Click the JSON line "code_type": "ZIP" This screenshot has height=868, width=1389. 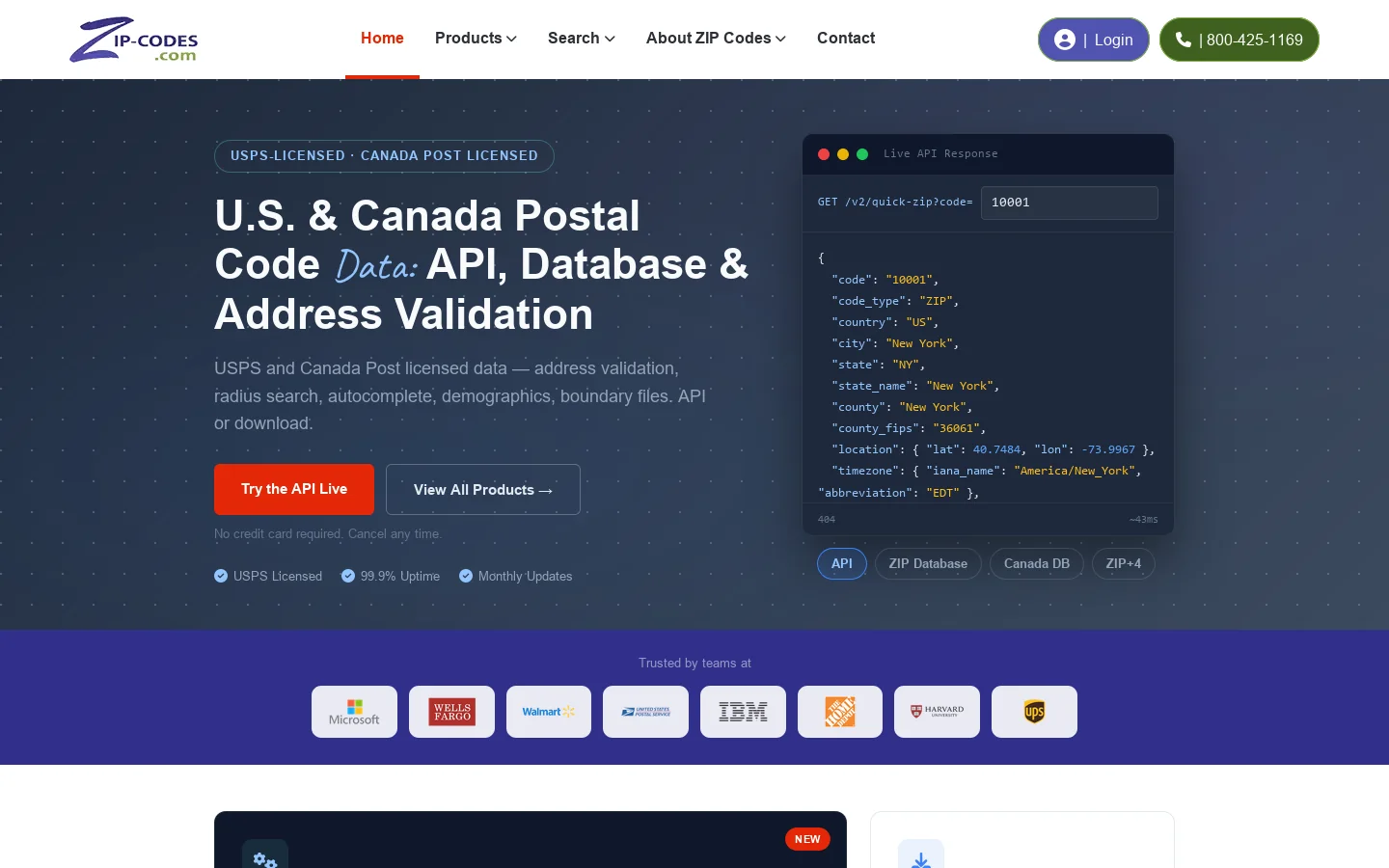pos(895,301)
